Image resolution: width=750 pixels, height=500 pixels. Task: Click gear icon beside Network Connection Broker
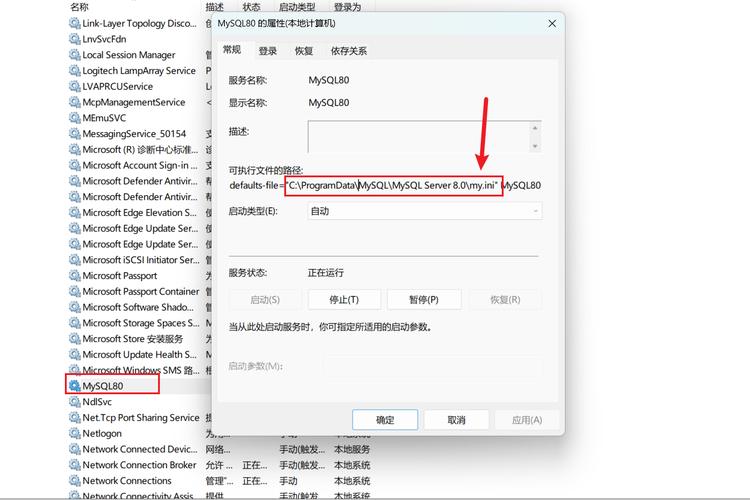pos(75,465)
